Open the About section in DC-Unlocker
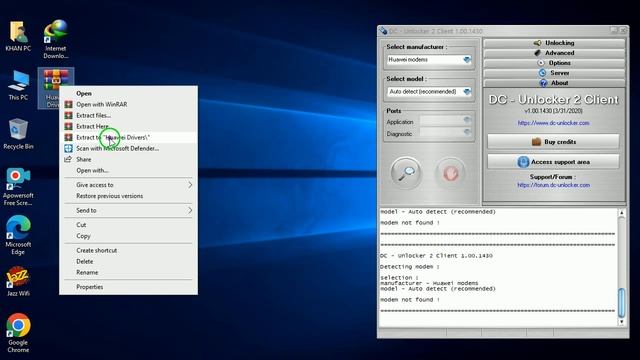Screen dimensions: 640x360 tap(554, 83)
